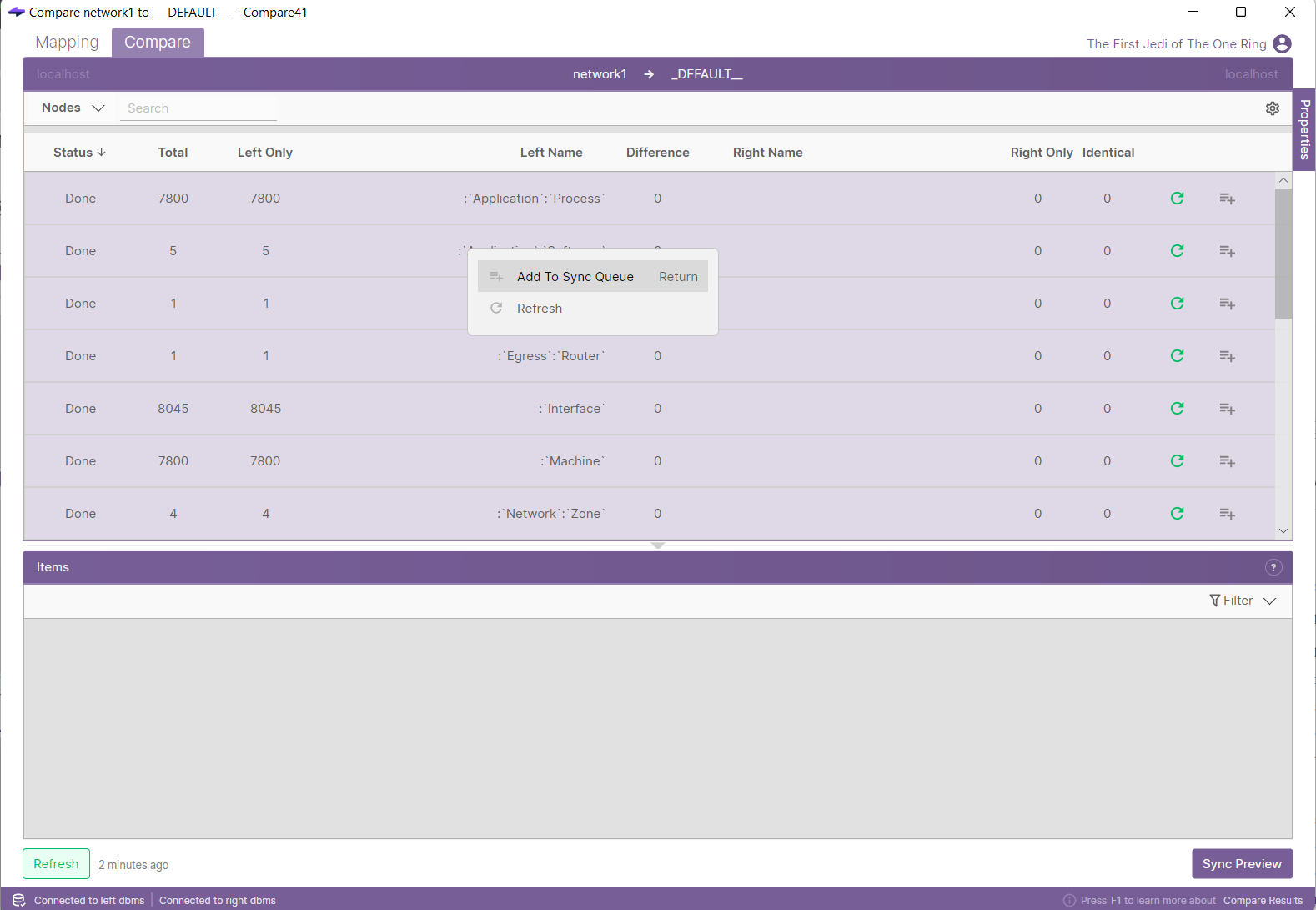Switch to the Mapping tab
This screenshot has height=910, width=1316.
(x=67, y=43)
